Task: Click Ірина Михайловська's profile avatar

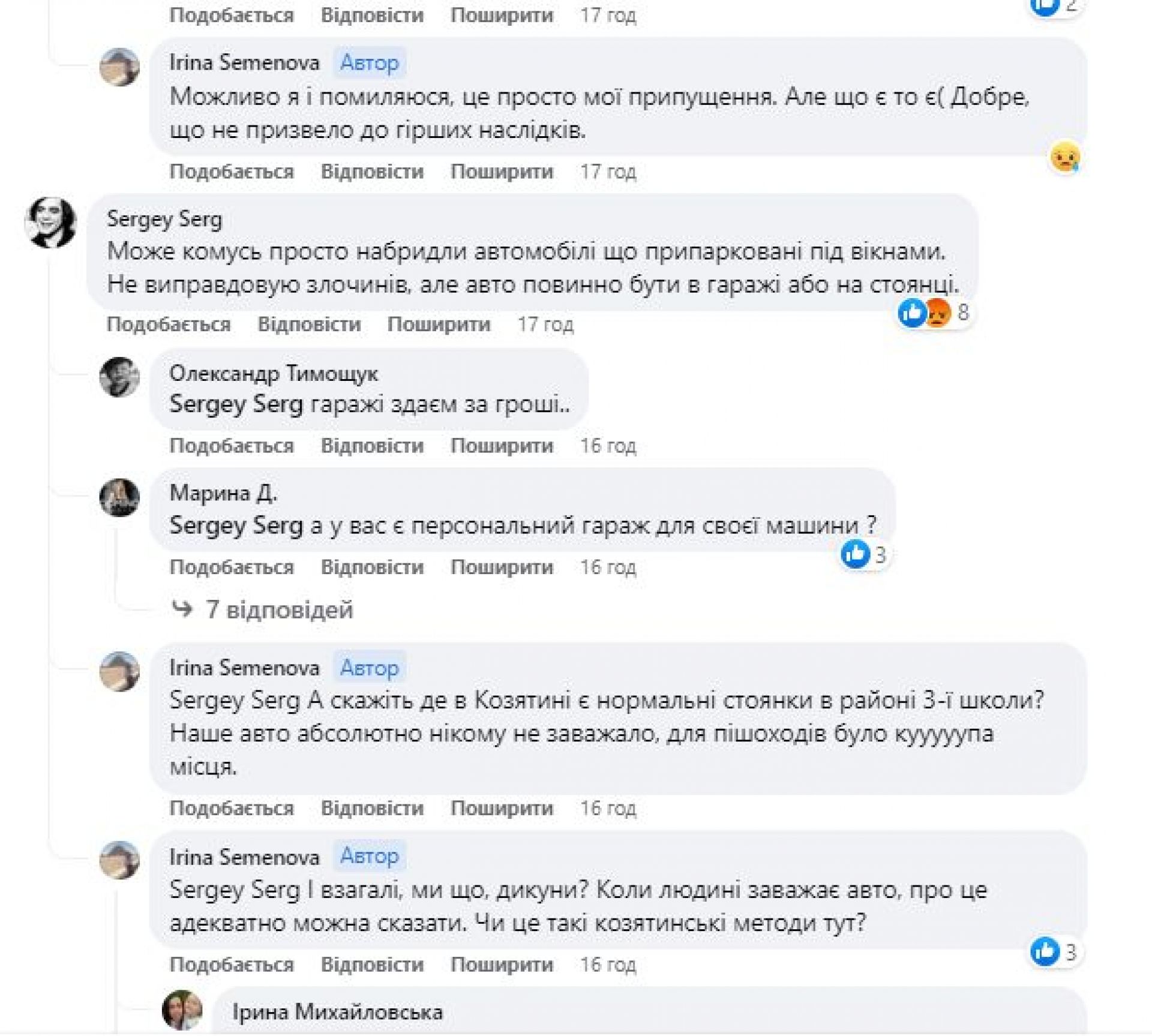Action: (182, 1010)
